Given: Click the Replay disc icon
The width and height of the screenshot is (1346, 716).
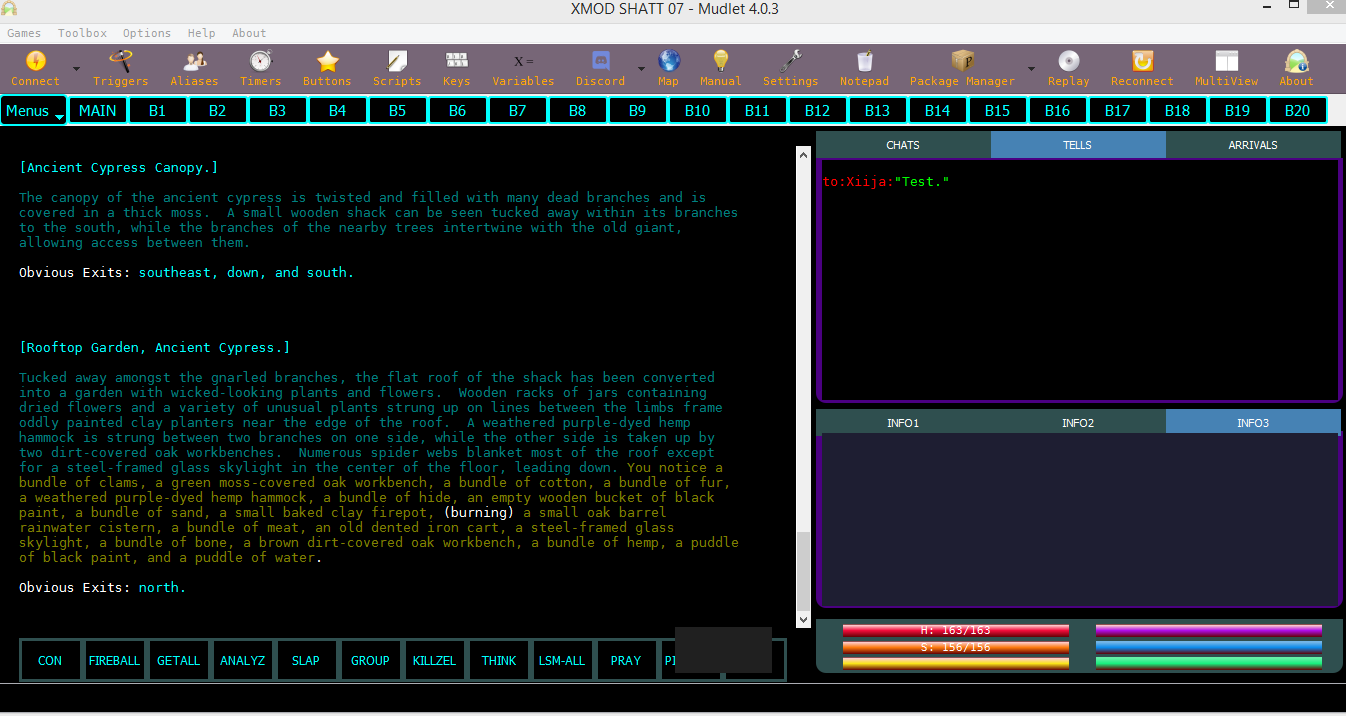Looking at the screenshot, I should tap(1068, 69).
